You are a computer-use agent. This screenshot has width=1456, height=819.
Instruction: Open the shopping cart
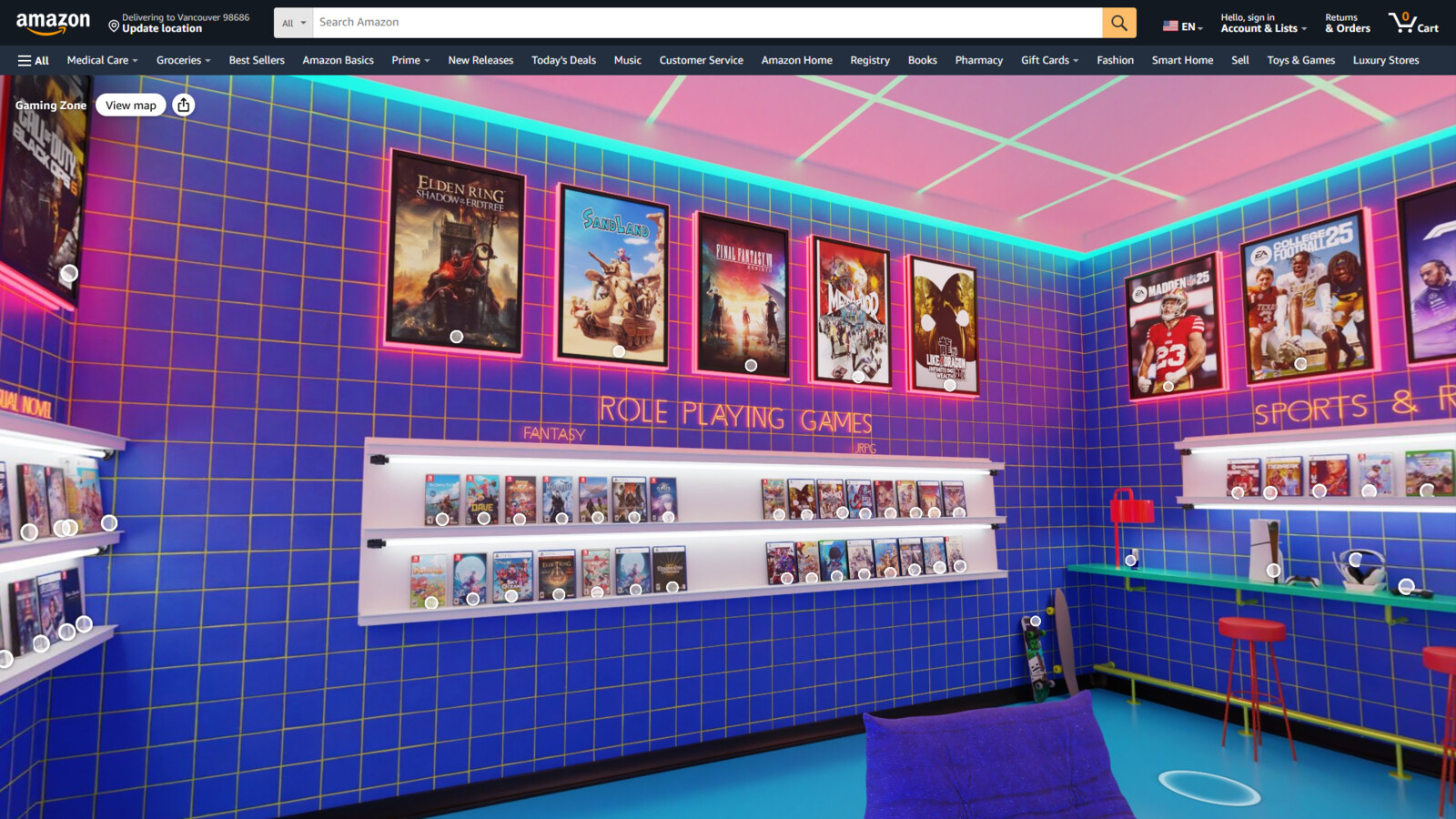pyautogui.click(x=1413, y=23)
